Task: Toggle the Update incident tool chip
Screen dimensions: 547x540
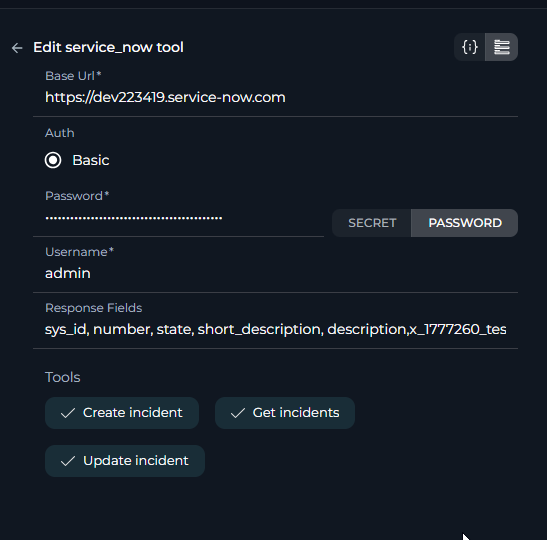Action: pos(125,461)
